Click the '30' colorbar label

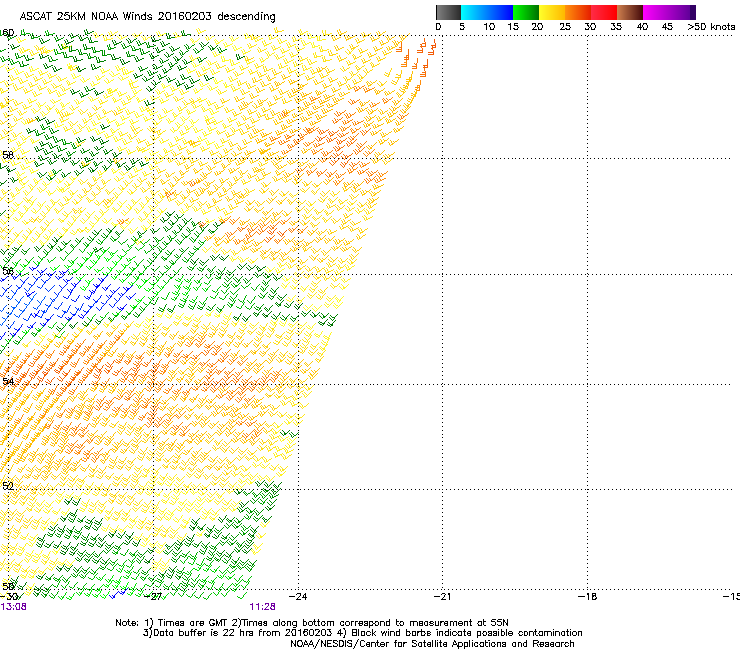tap(590, 27)
